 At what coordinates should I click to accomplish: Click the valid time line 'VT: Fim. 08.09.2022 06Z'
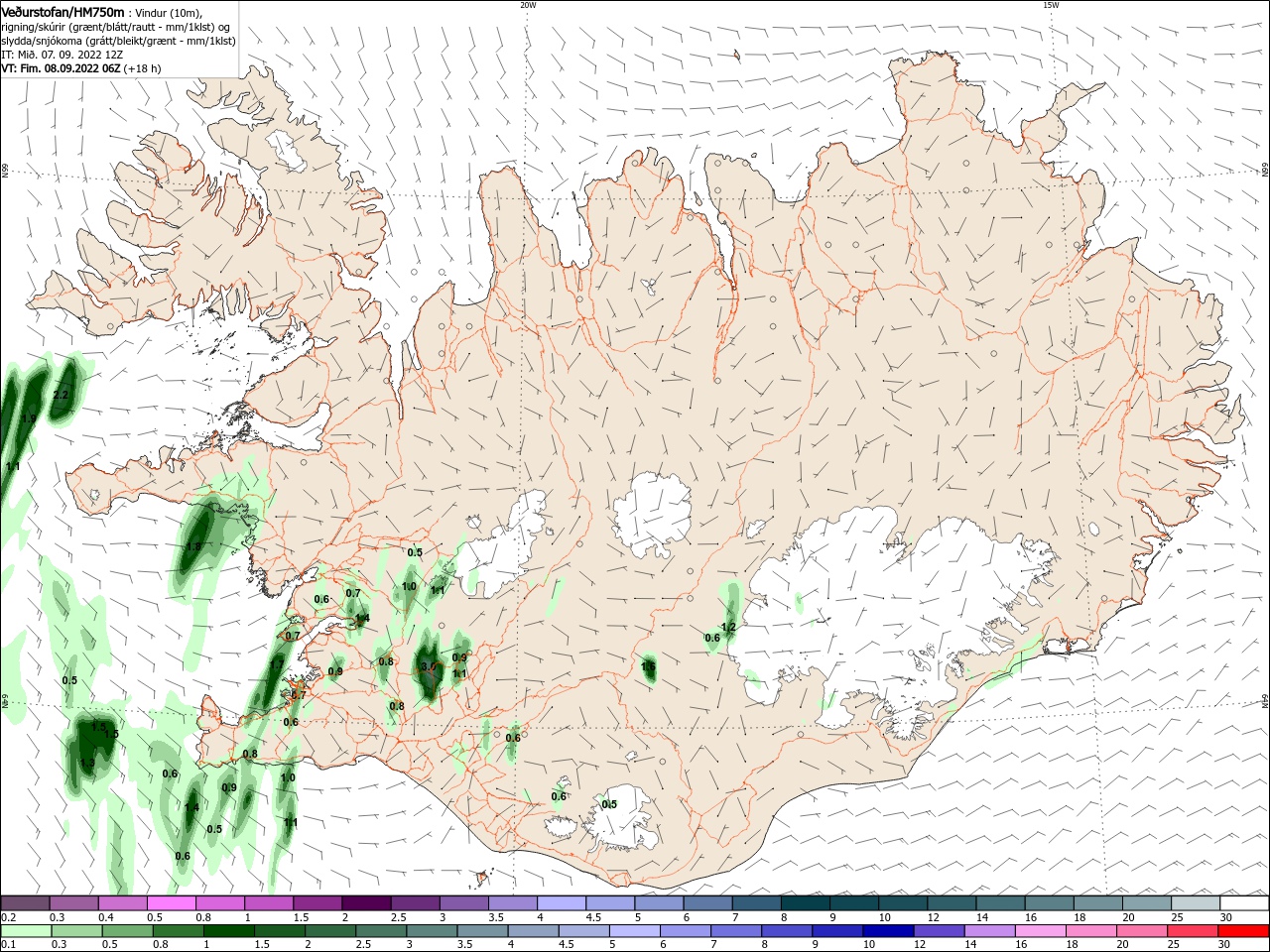click(61, 68)
